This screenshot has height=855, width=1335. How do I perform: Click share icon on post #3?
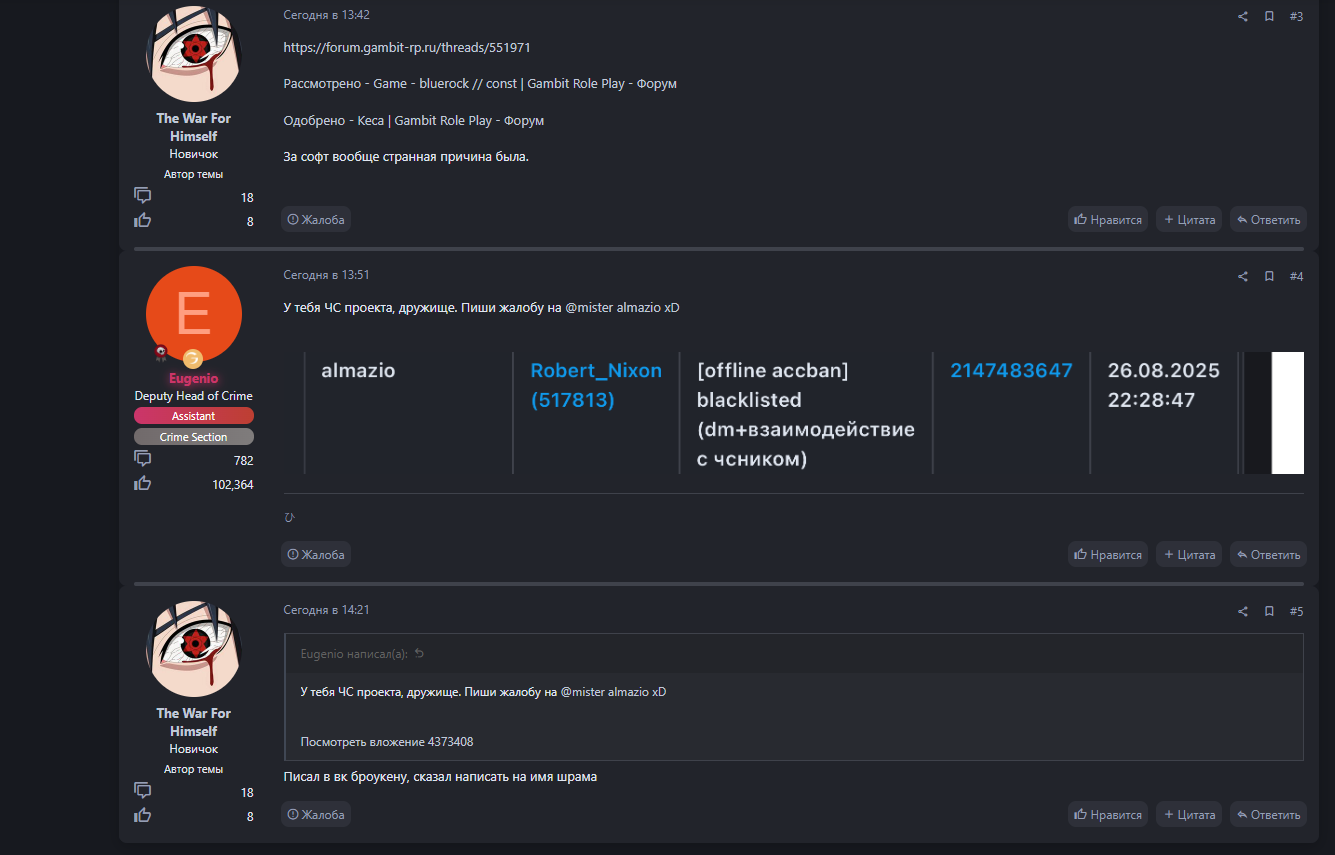tap(1243, 17)
